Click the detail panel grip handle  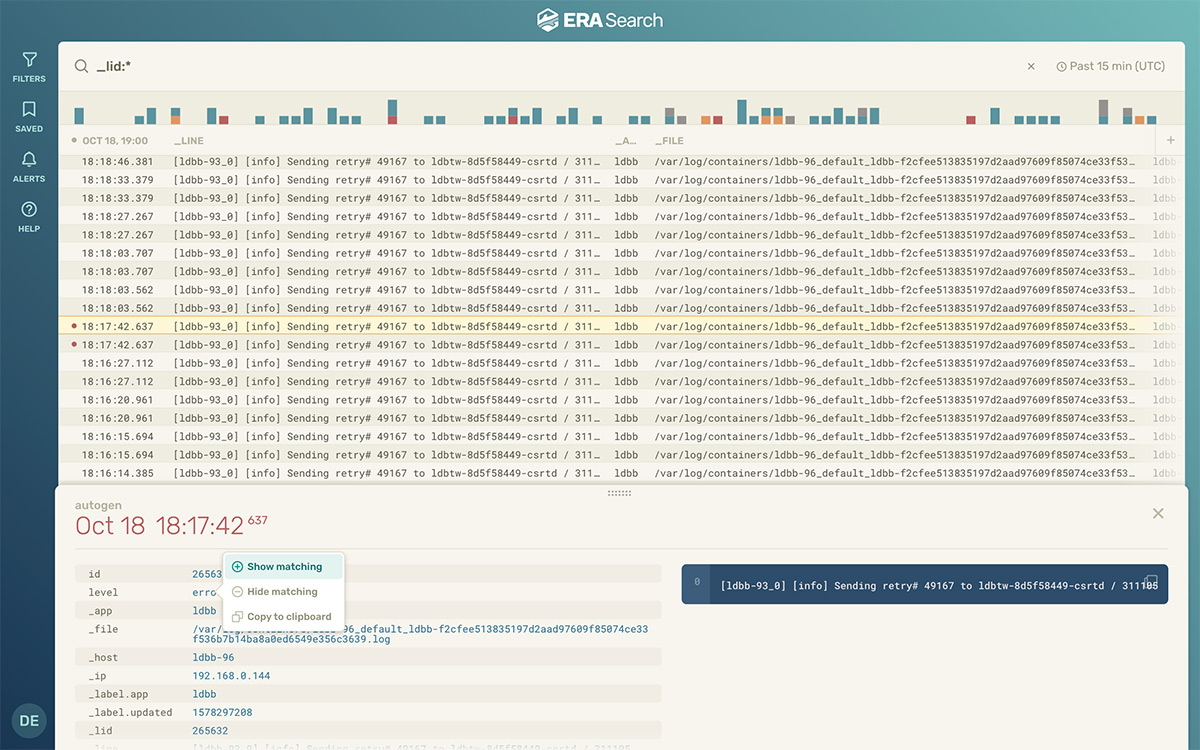(x=620, y=493)
